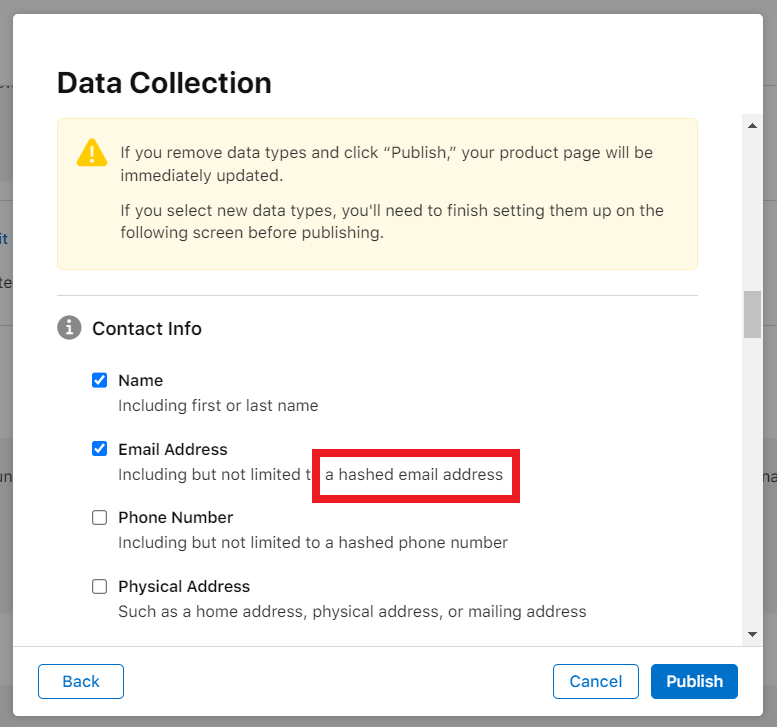777x727 pixels.
Task: Click the scrollbar up arrow
Action: tap(752, 125)
